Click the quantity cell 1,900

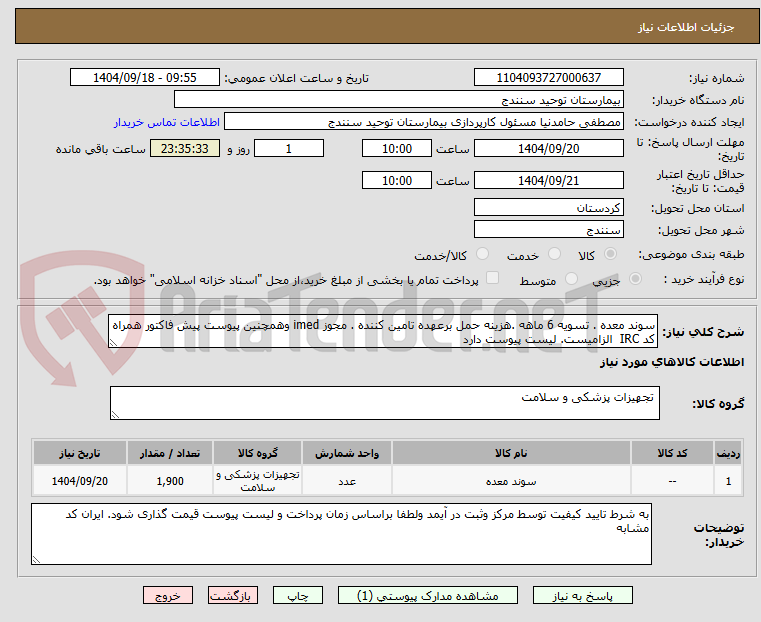pos(170,481)
